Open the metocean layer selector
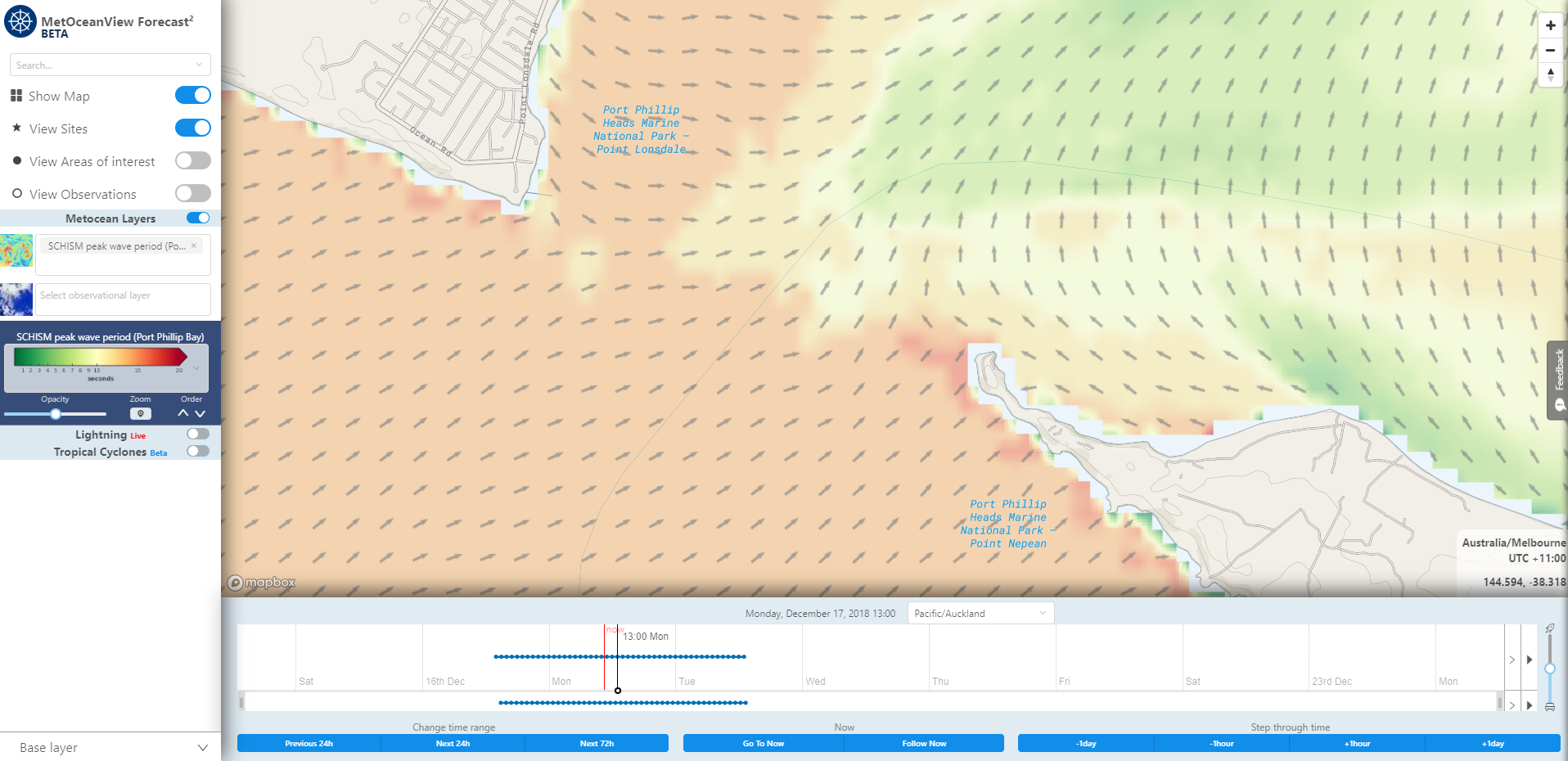The height and width of the screenshot is (761, 1568). [x=123, y=254]
